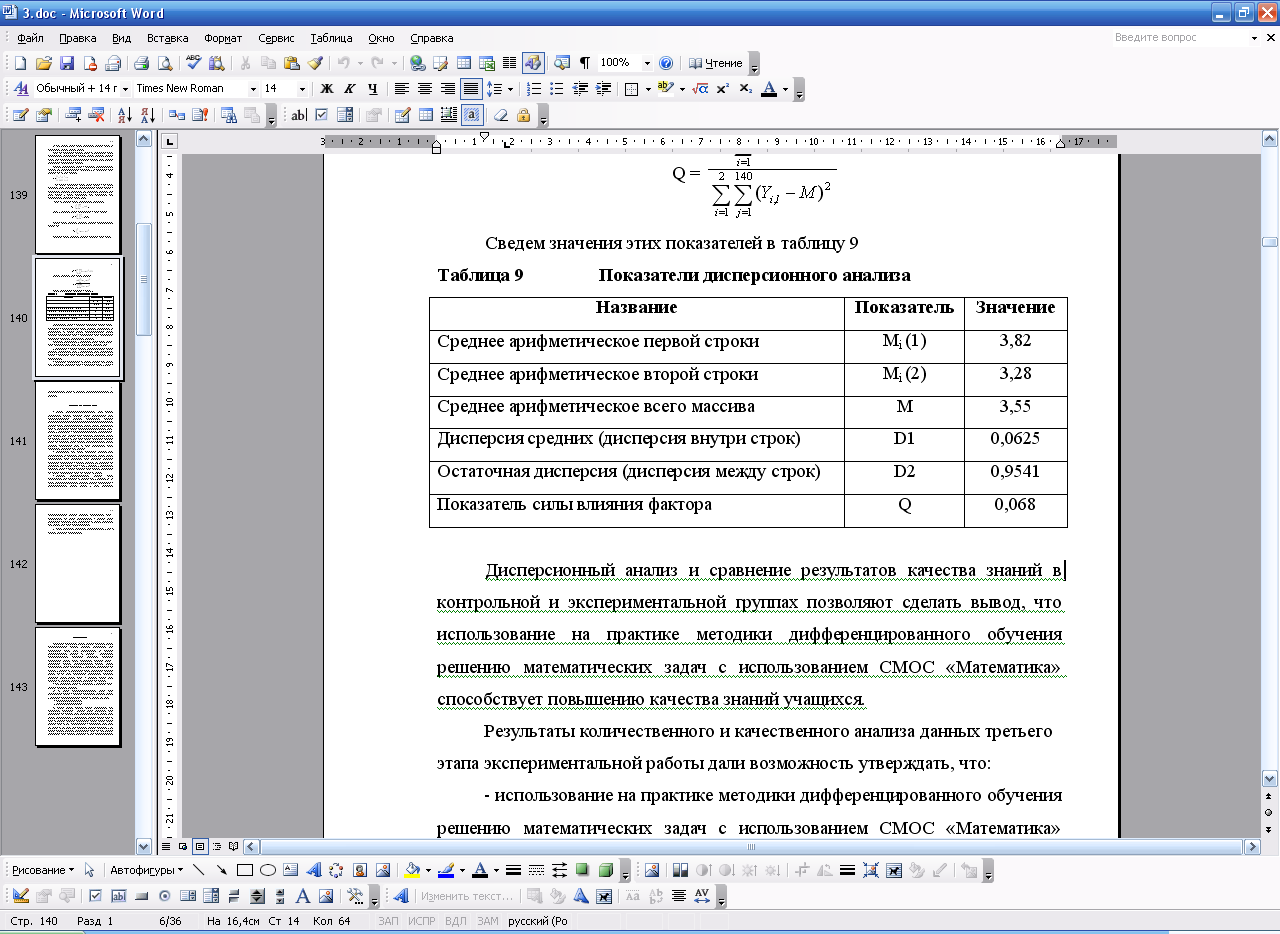Toggle Document Map pane
The image size is (1280, 934).
pyautogui.click(x=562, y=62)
